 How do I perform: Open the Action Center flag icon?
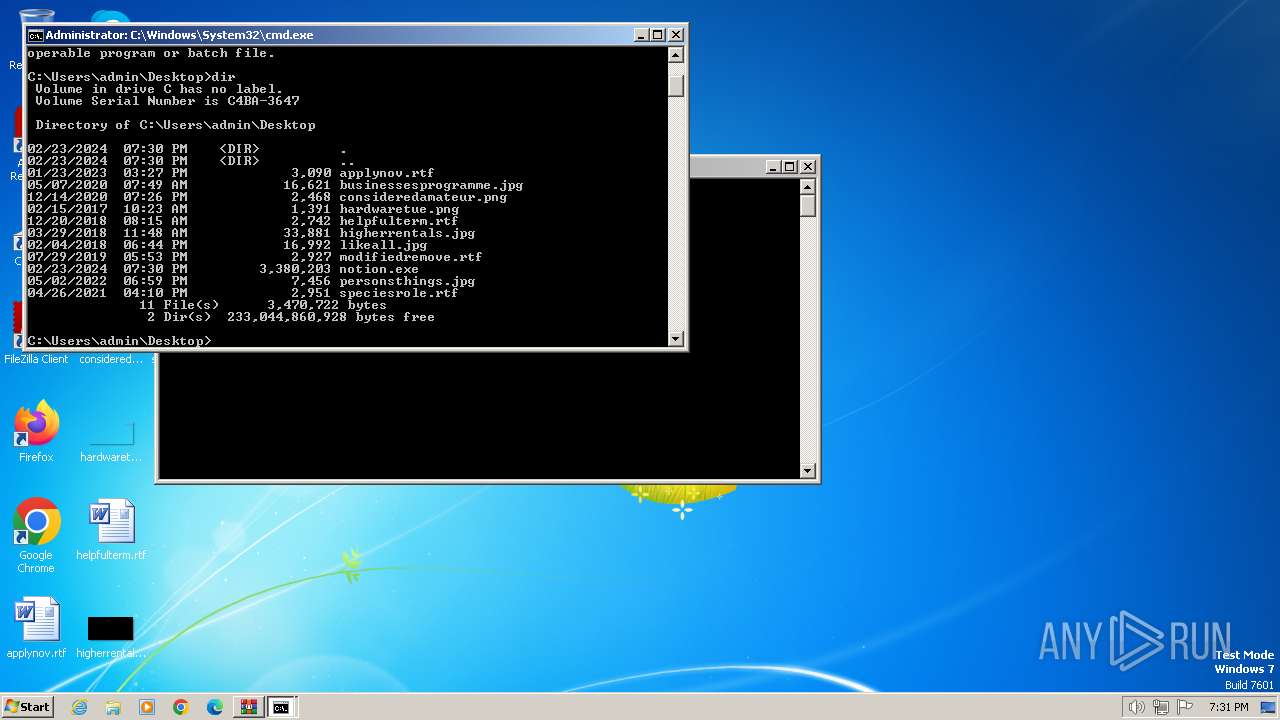[1185, 707]
